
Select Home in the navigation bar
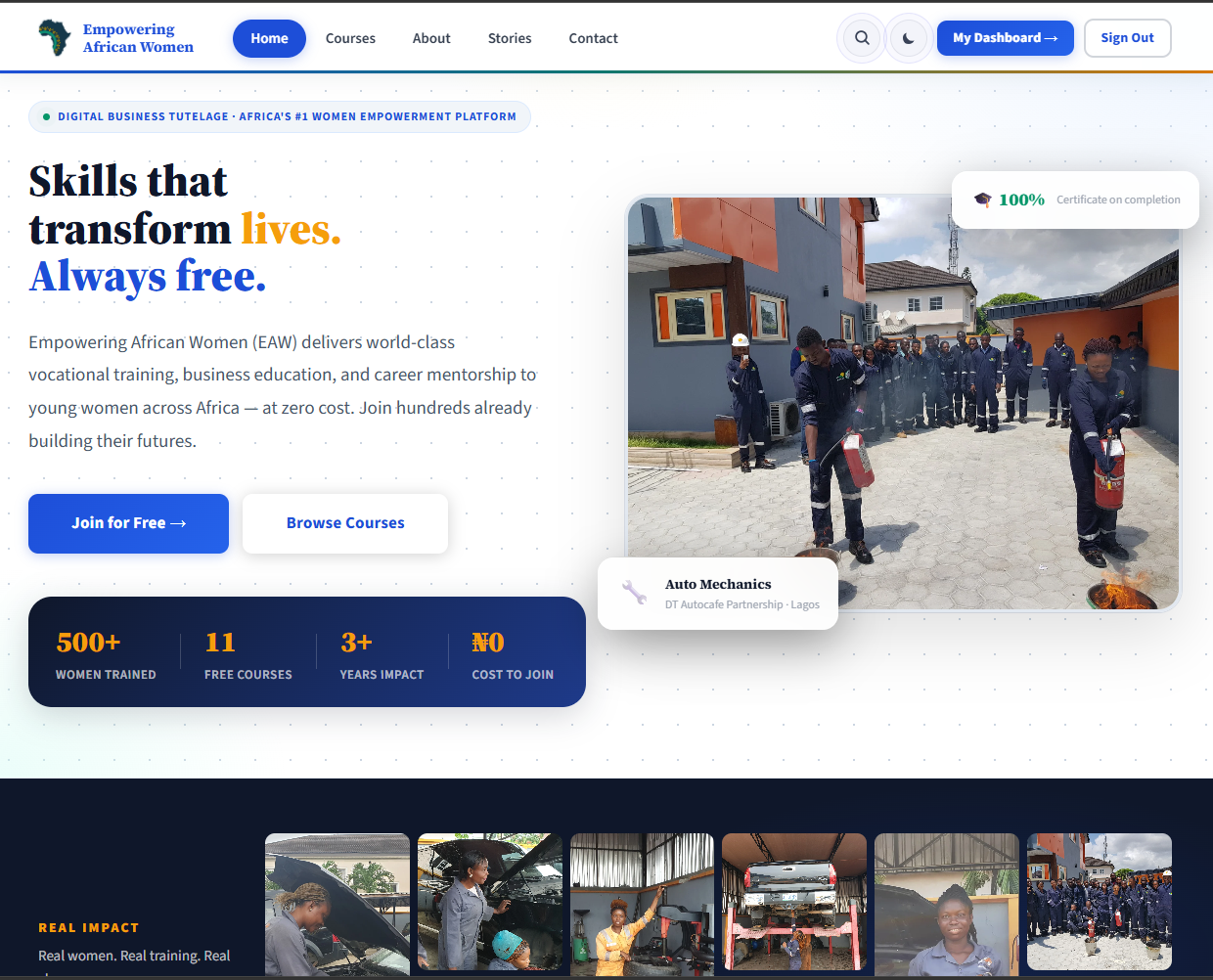(x=269, y=38)
